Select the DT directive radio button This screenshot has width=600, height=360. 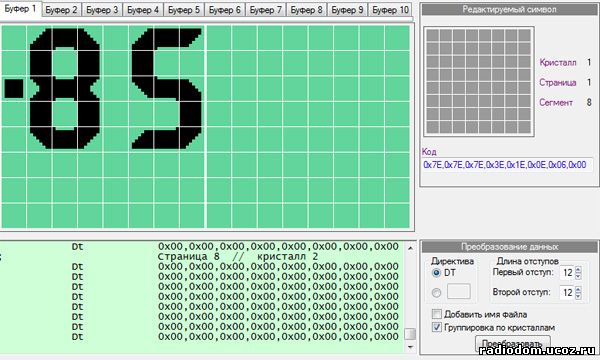click(436, 273)
